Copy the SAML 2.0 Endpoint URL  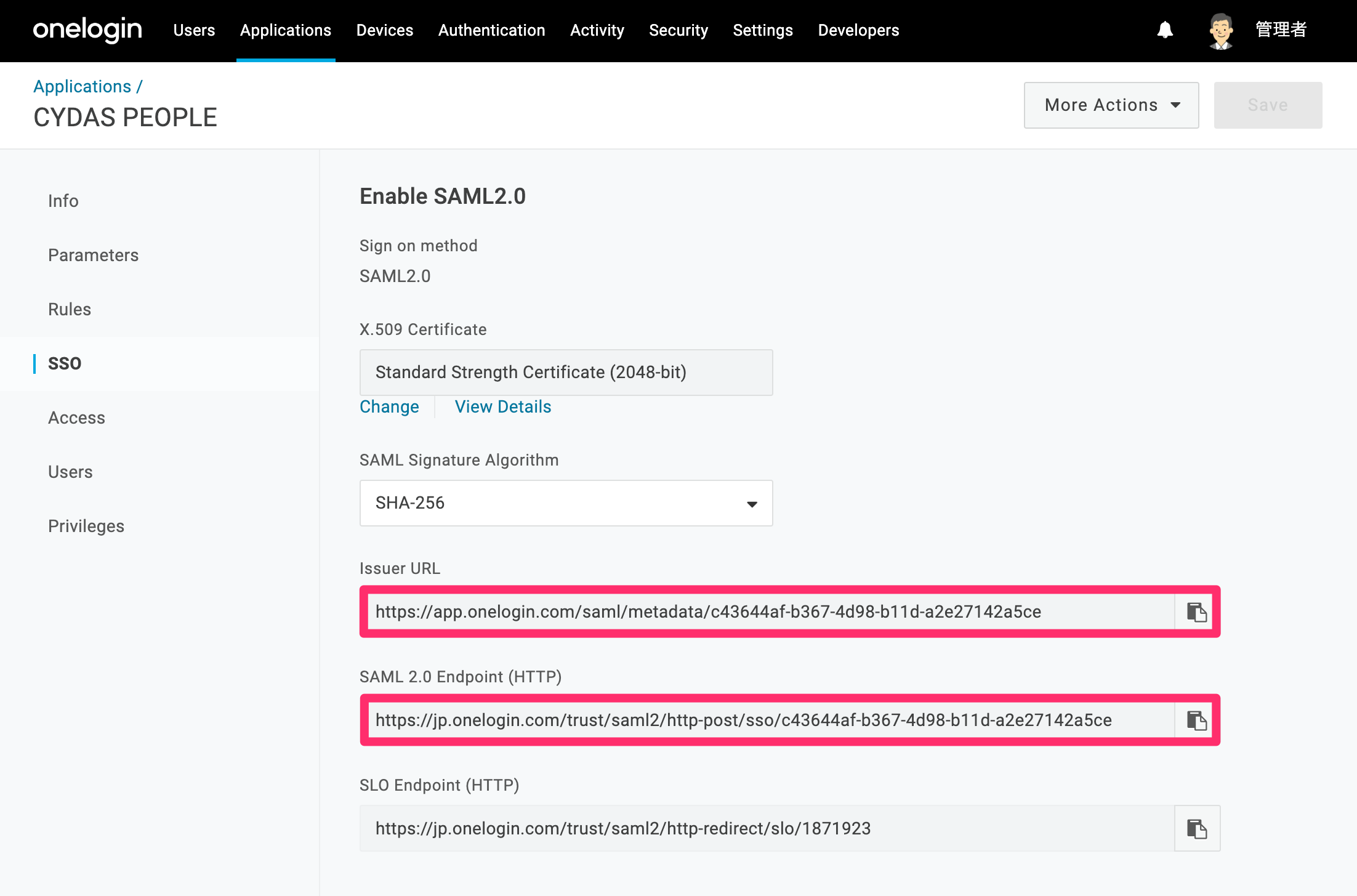1197,720
